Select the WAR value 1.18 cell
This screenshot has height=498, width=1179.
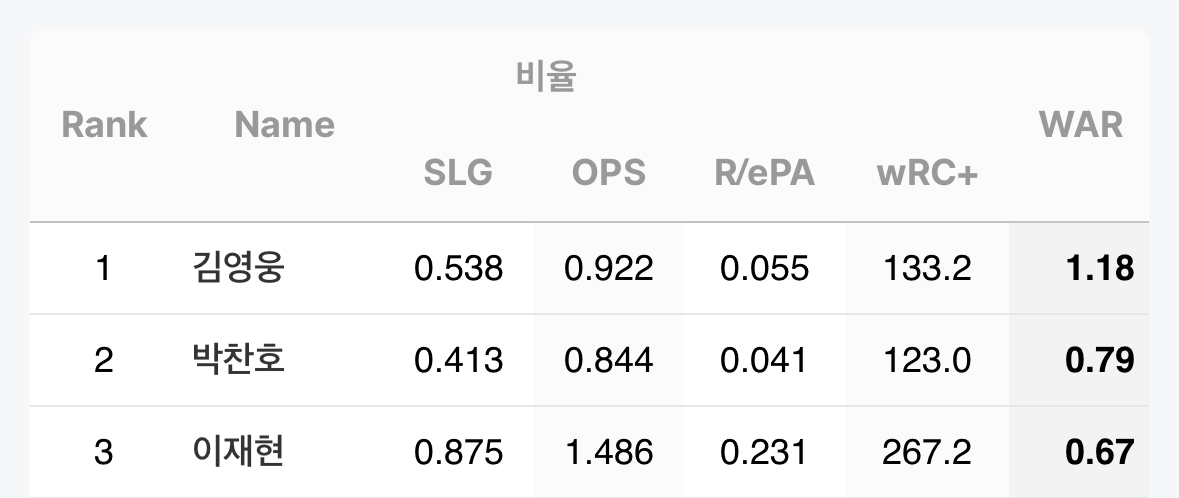[1099, 268]
